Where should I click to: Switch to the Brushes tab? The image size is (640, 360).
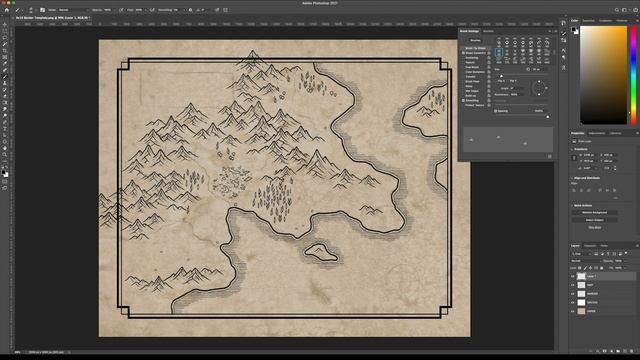(488, 31)
